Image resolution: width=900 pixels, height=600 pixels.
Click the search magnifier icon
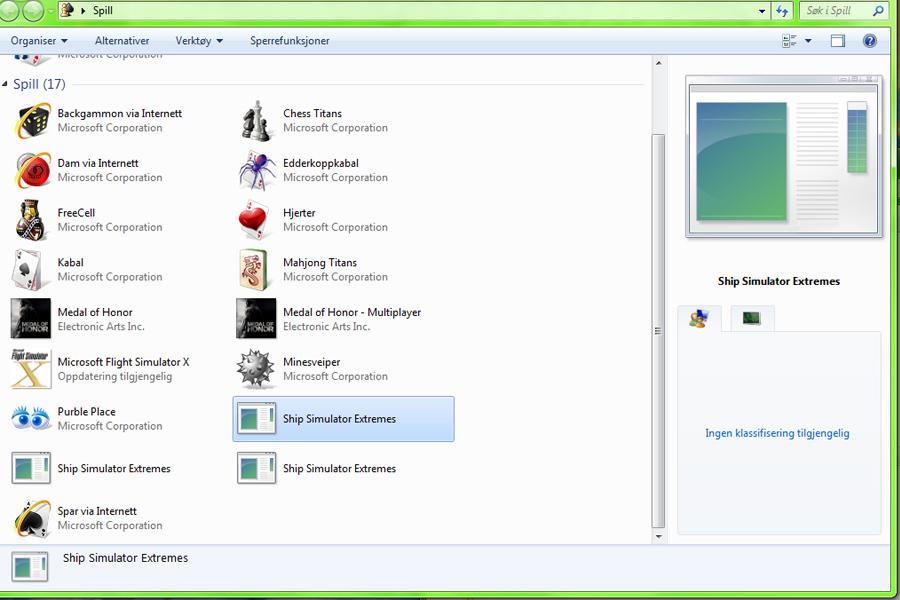878,10
